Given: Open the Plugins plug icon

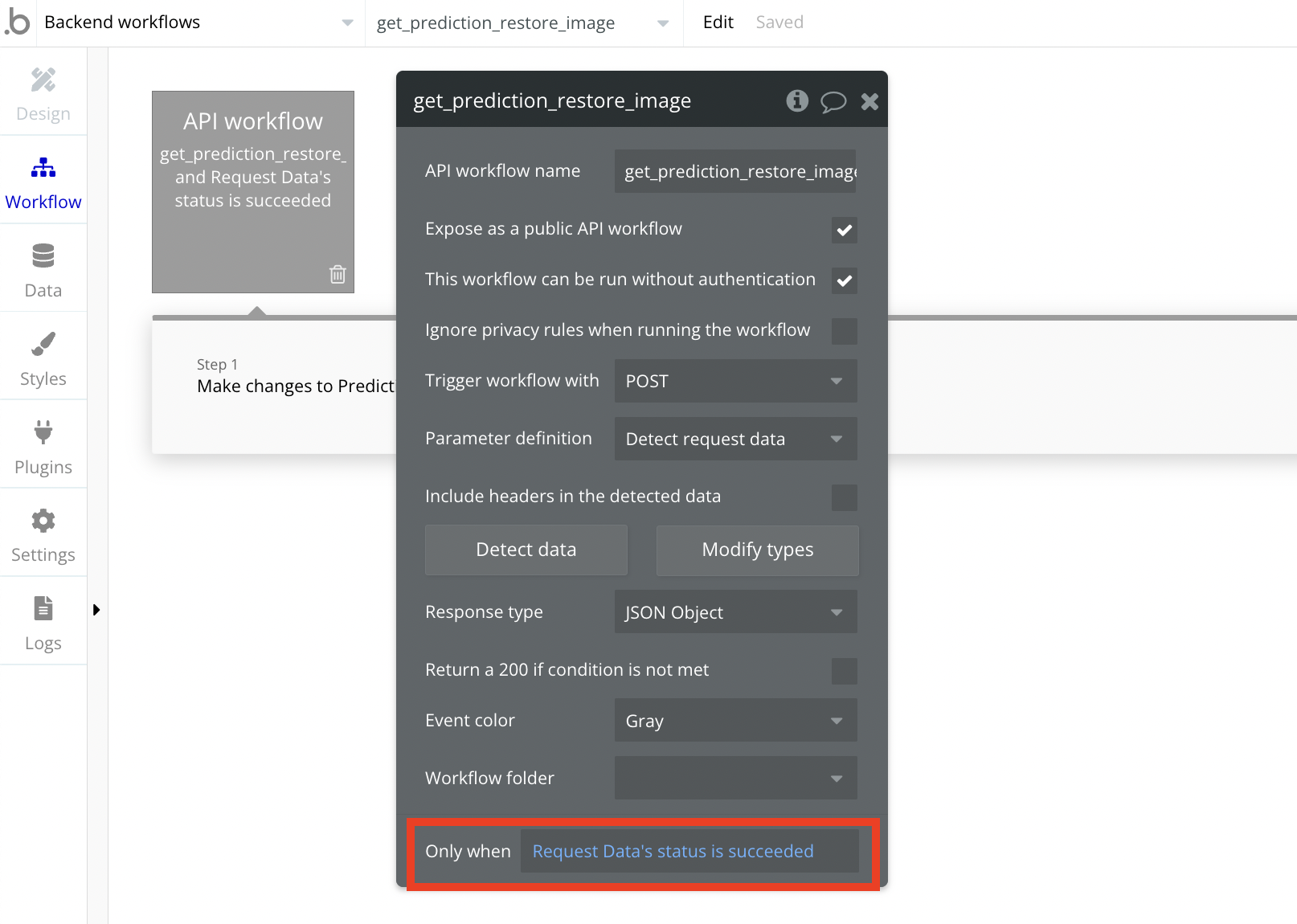Looking at the screenshot, I should (x=43, y=432).
